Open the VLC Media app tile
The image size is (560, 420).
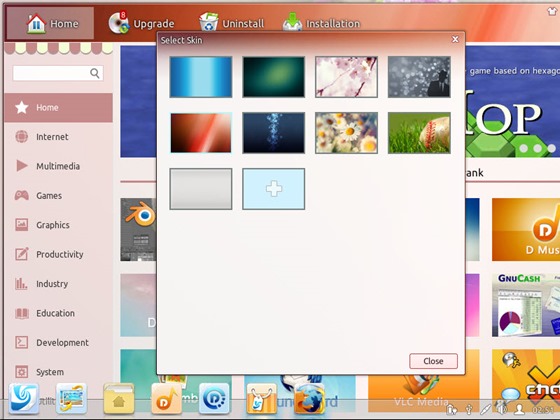(x=423, y=393)
